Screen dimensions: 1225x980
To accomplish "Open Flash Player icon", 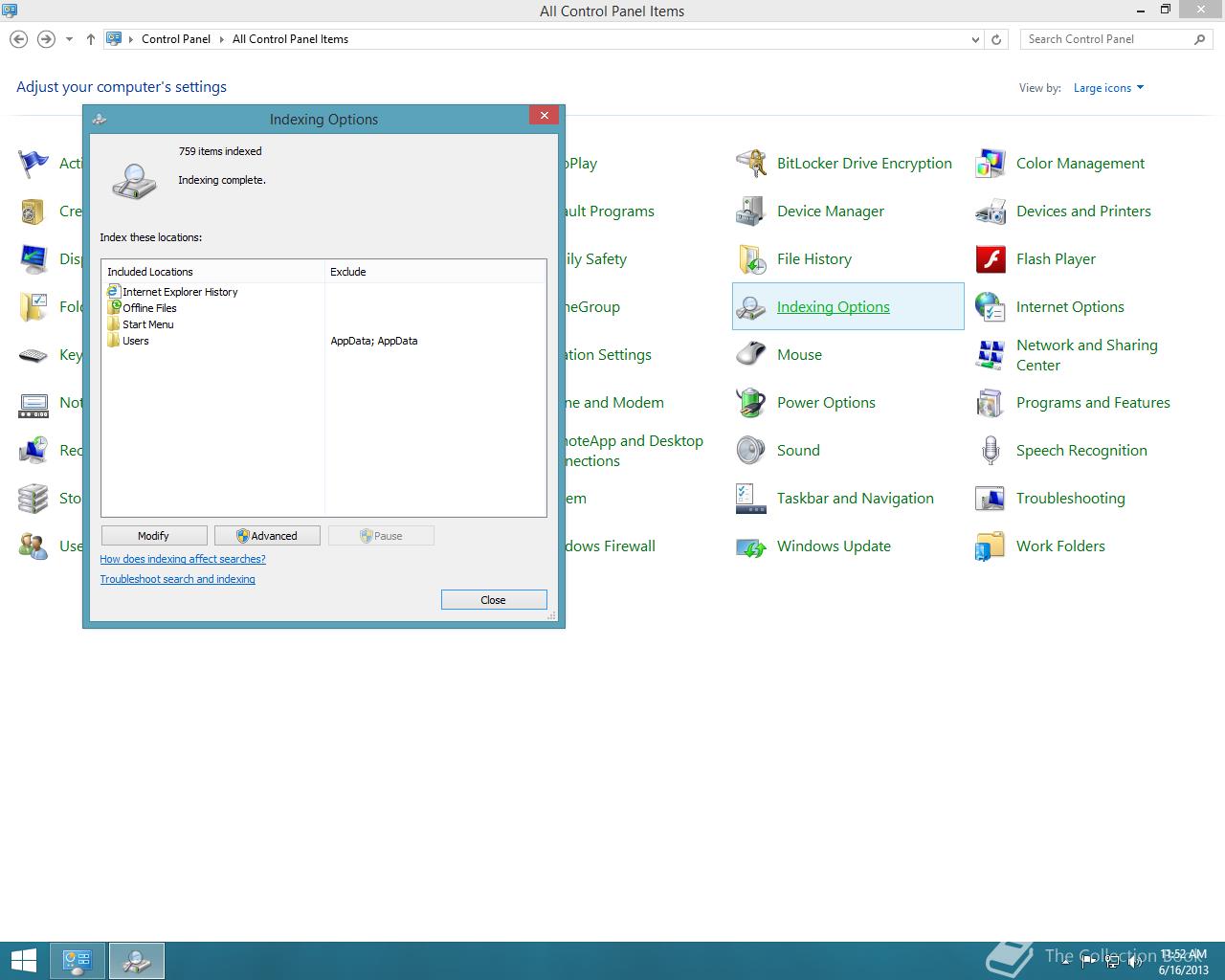I will coord(991,259).
